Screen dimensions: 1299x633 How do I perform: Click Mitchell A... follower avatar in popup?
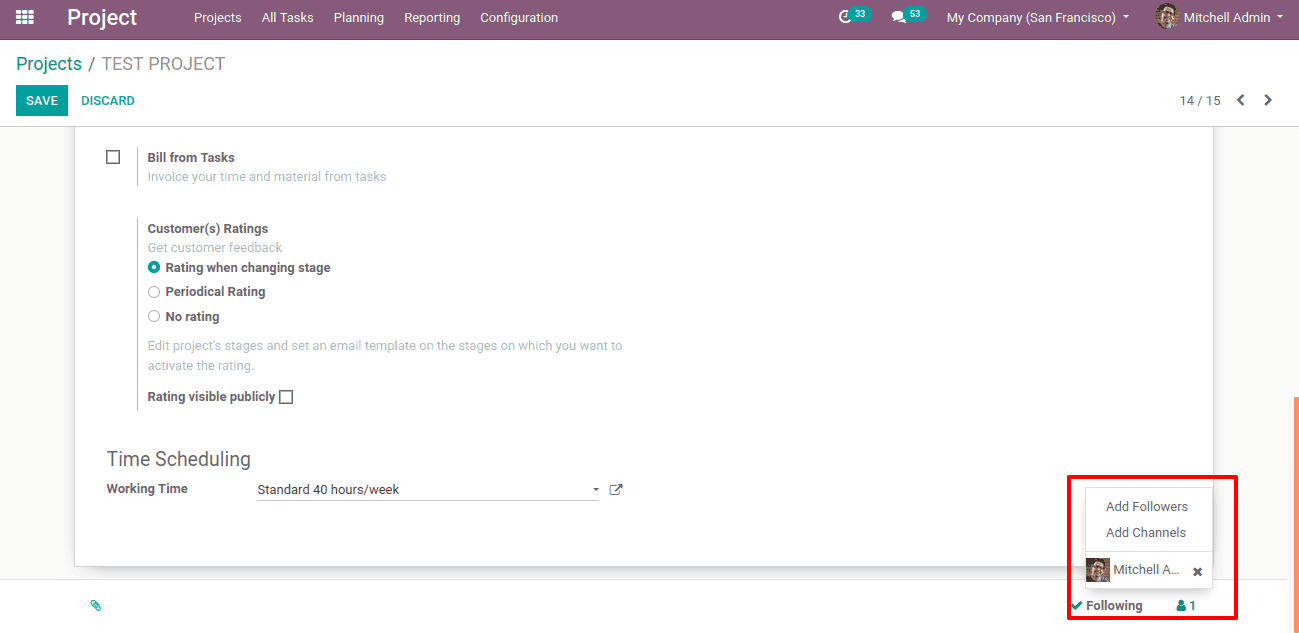[1098, 570]
